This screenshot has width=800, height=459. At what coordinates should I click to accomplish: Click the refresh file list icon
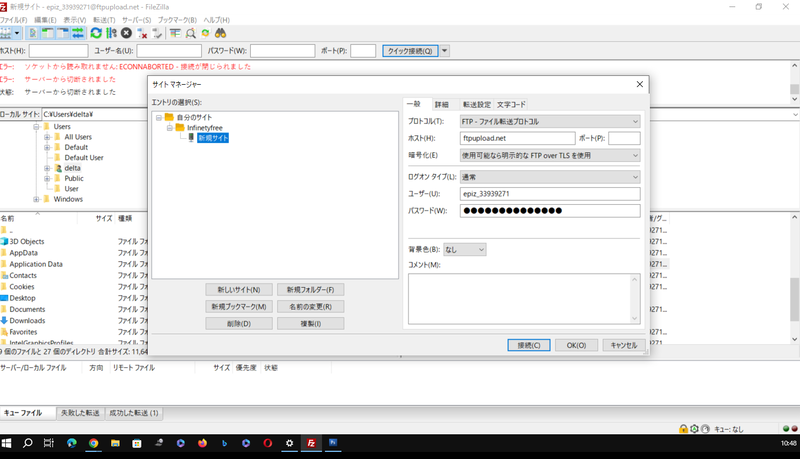tap(96, 33)
